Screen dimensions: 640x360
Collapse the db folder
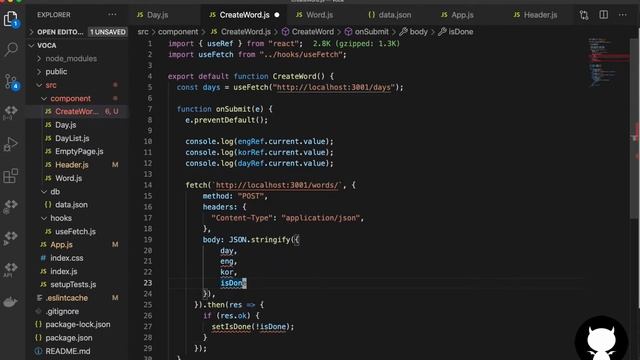(55, 191)
